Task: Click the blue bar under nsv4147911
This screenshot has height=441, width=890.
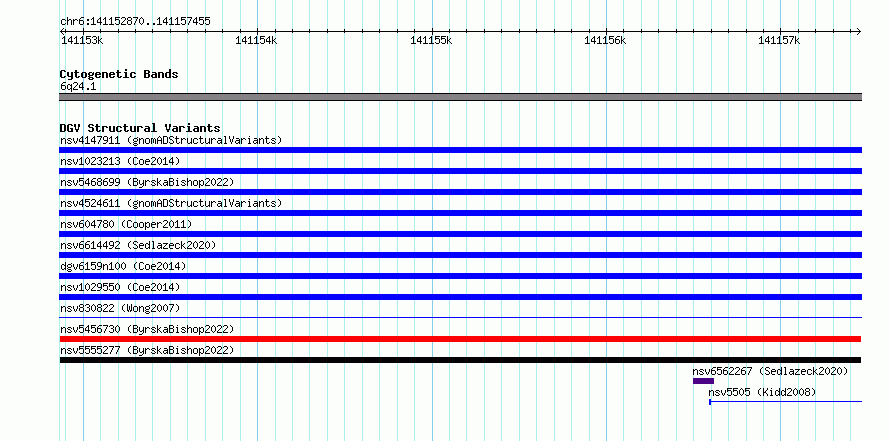Action: click(460, 150)
